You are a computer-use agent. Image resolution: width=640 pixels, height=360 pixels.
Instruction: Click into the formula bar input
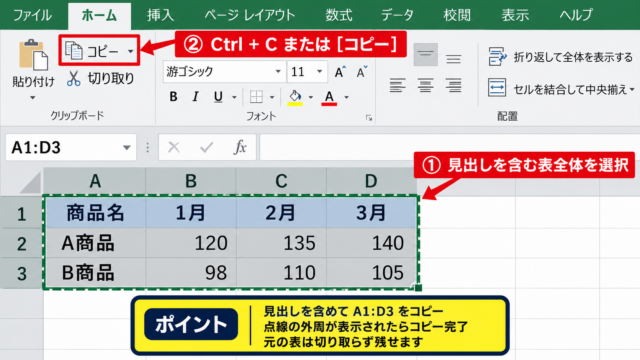point(449,147)
